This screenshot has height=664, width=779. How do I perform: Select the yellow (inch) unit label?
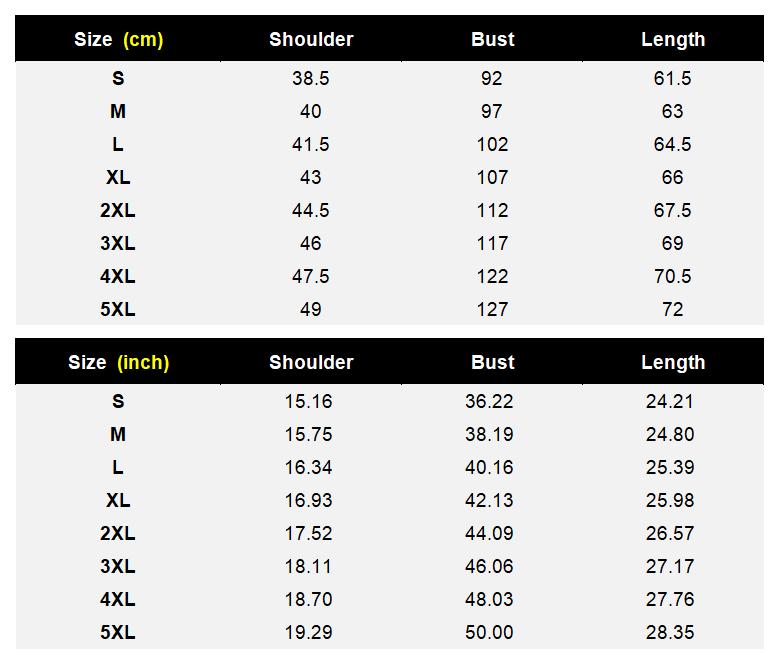point(143,363)
